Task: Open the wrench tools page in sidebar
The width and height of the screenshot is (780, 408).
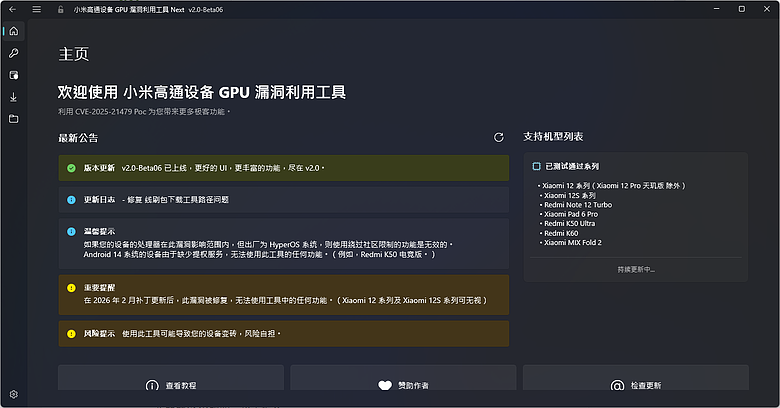Action: tap(13, 53)
